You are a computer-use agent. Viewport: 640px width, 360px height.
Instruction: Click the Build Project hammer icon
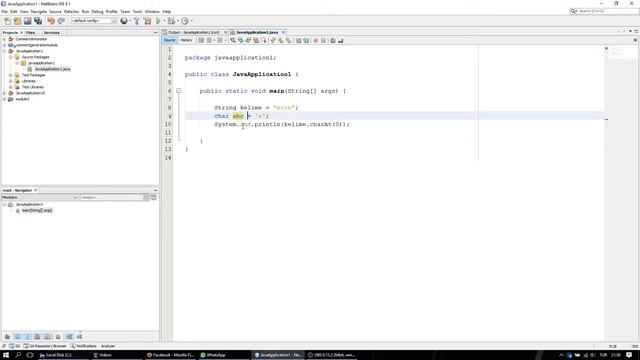click(137, 21)
